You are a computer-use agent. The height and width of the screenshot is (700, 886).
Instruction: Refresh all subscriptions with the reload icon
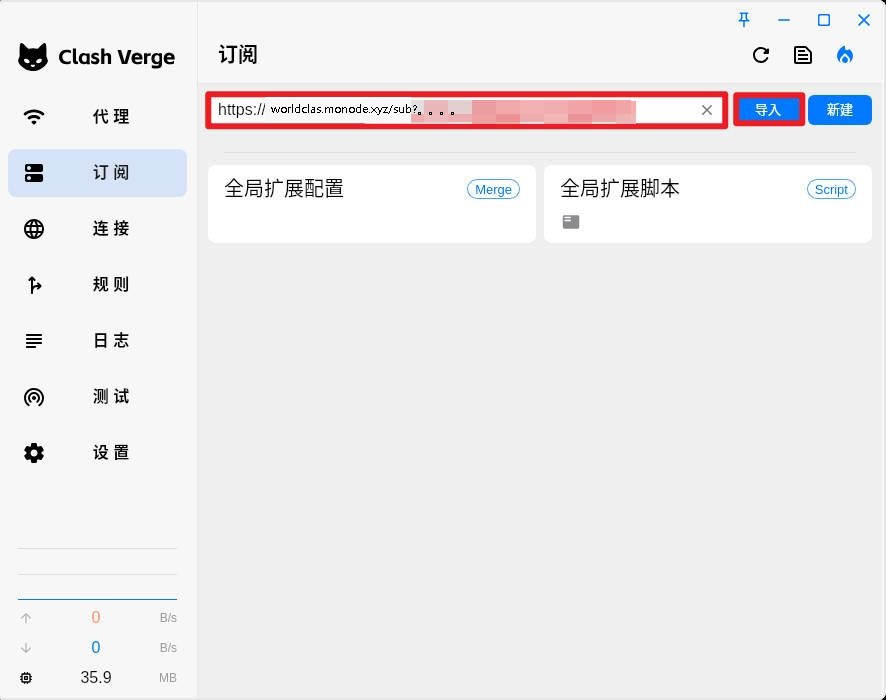[x=761, y=55]
